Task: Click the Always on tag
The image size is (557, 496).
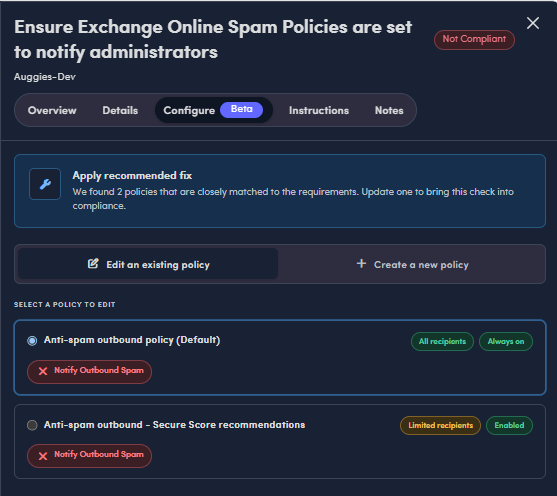Action: [x=506, y=341]
